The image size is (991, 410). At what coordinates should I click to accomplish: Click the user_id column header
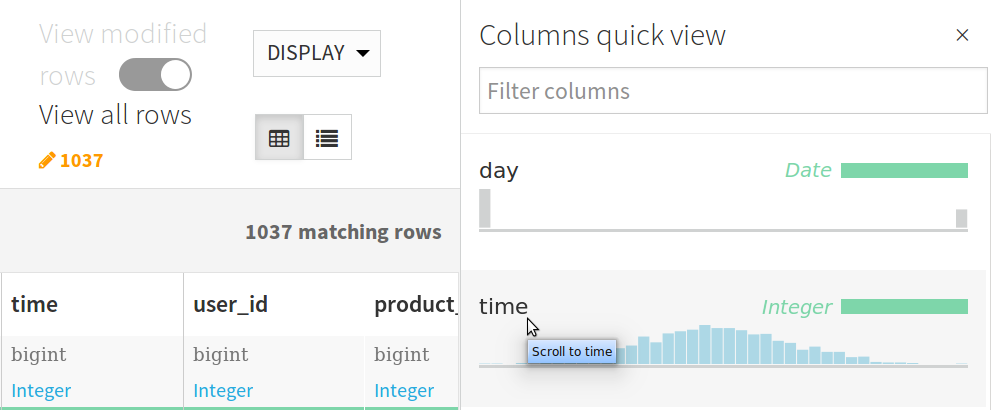(231, 304)
